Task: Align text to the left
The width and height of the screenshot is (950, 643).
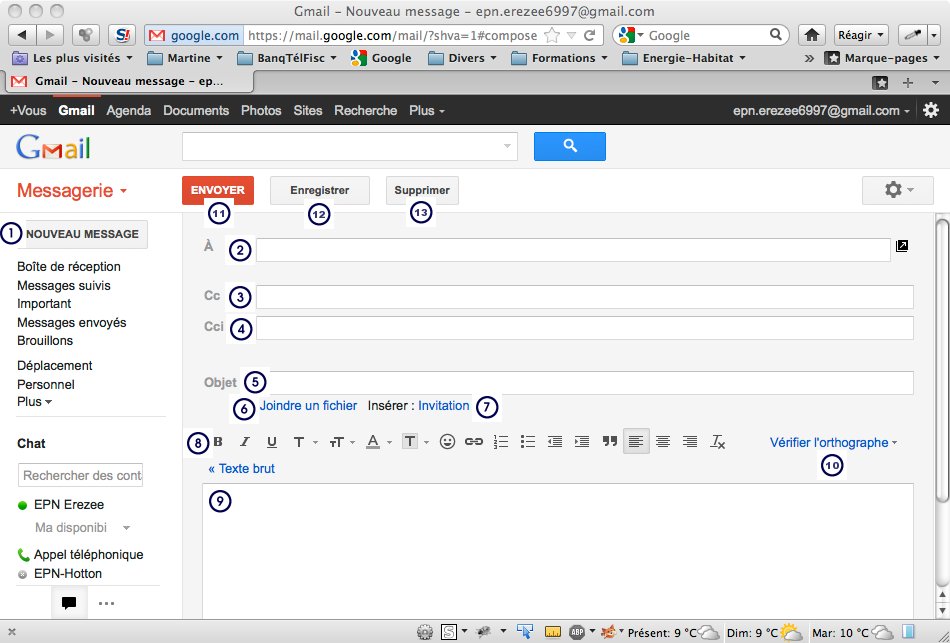Action: [636, 441]
